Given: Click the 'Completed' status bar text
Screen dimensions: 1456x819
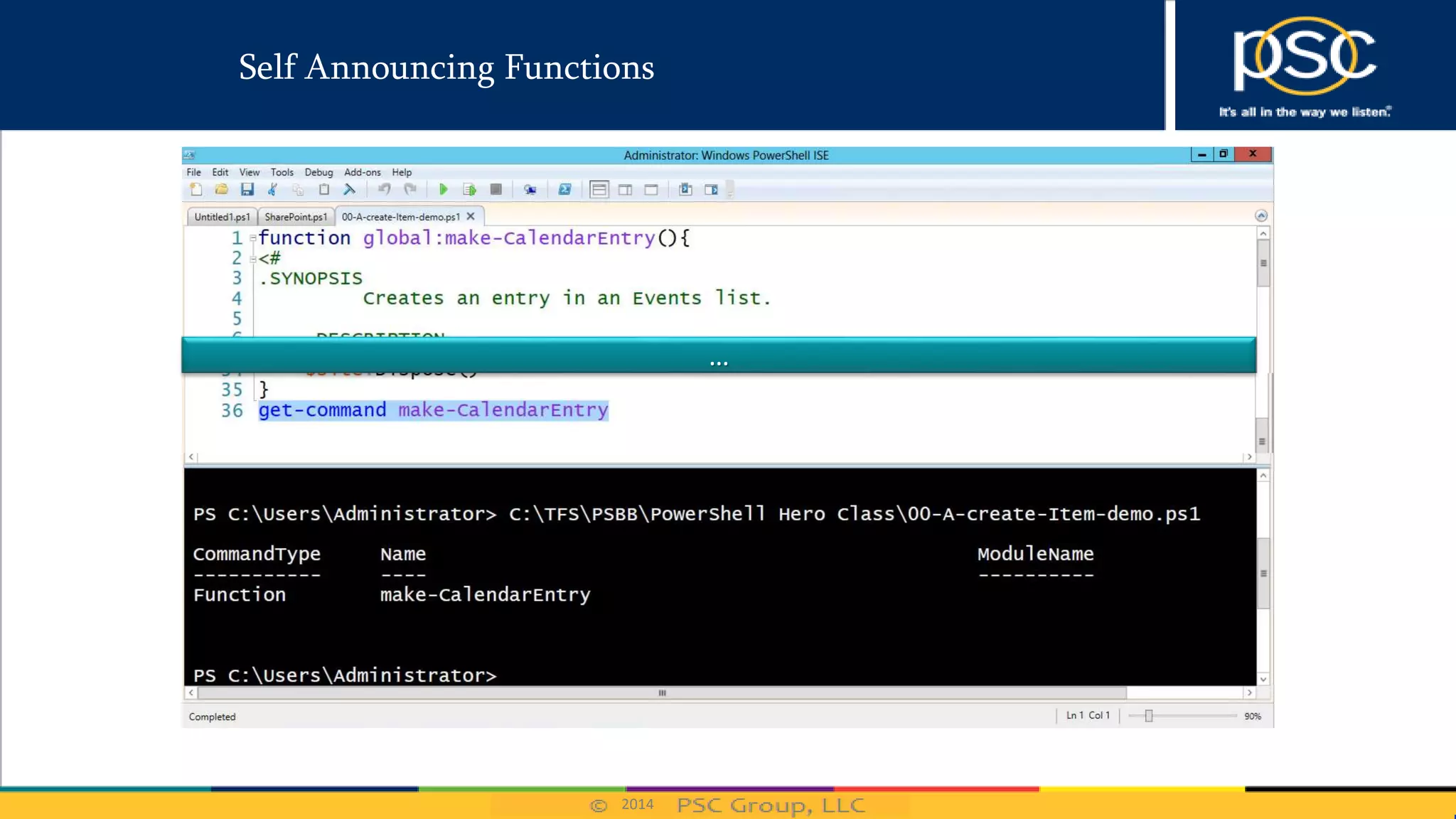Looking at the screenshot, I should (x=212, y=717).
